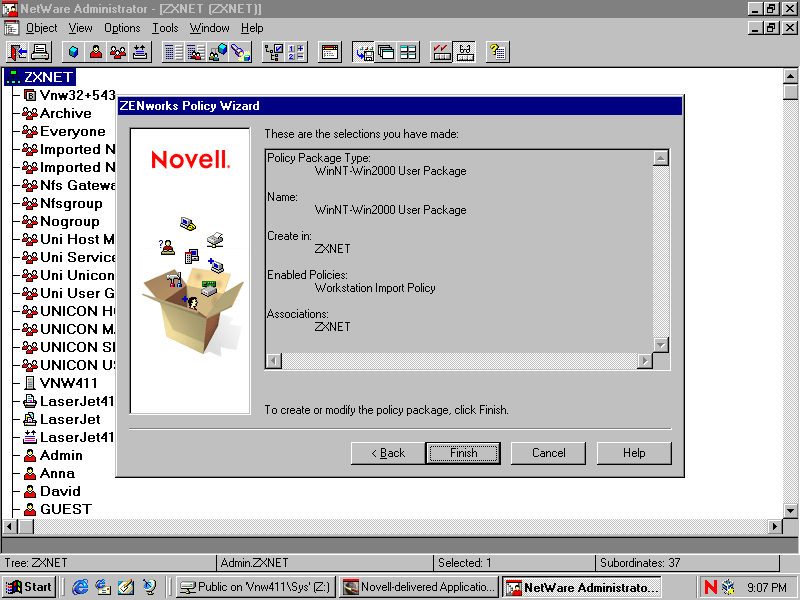Click the browser window toolbar icon
The image size is (800, 600).
330,52
